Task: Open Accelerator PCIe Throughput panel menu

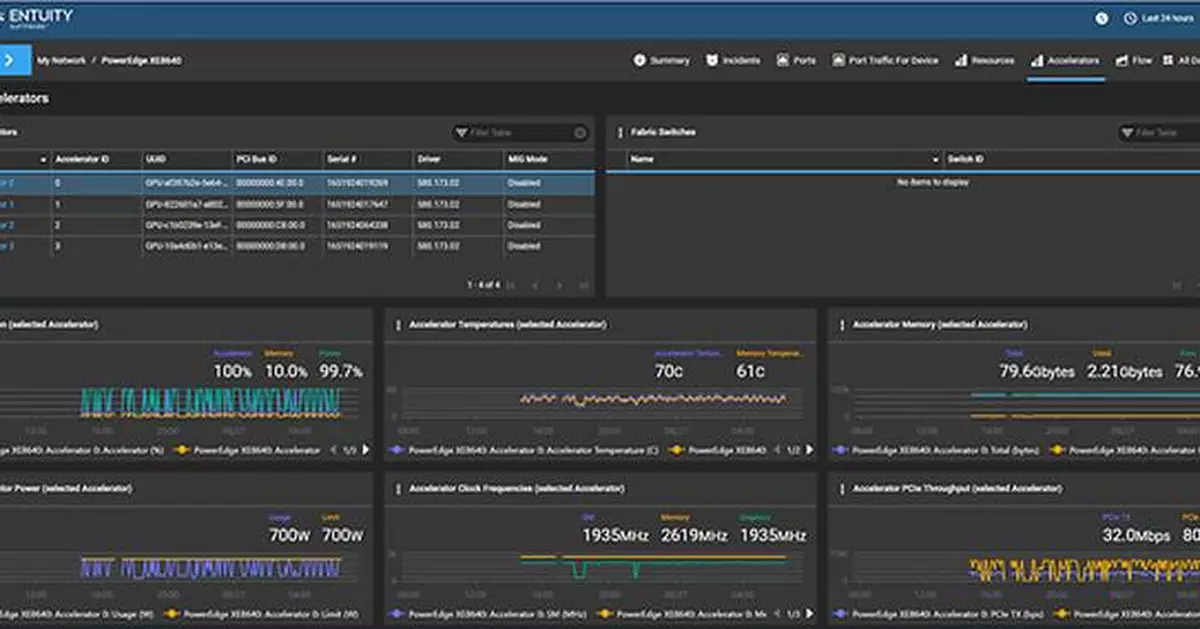Action: point(842,488)
